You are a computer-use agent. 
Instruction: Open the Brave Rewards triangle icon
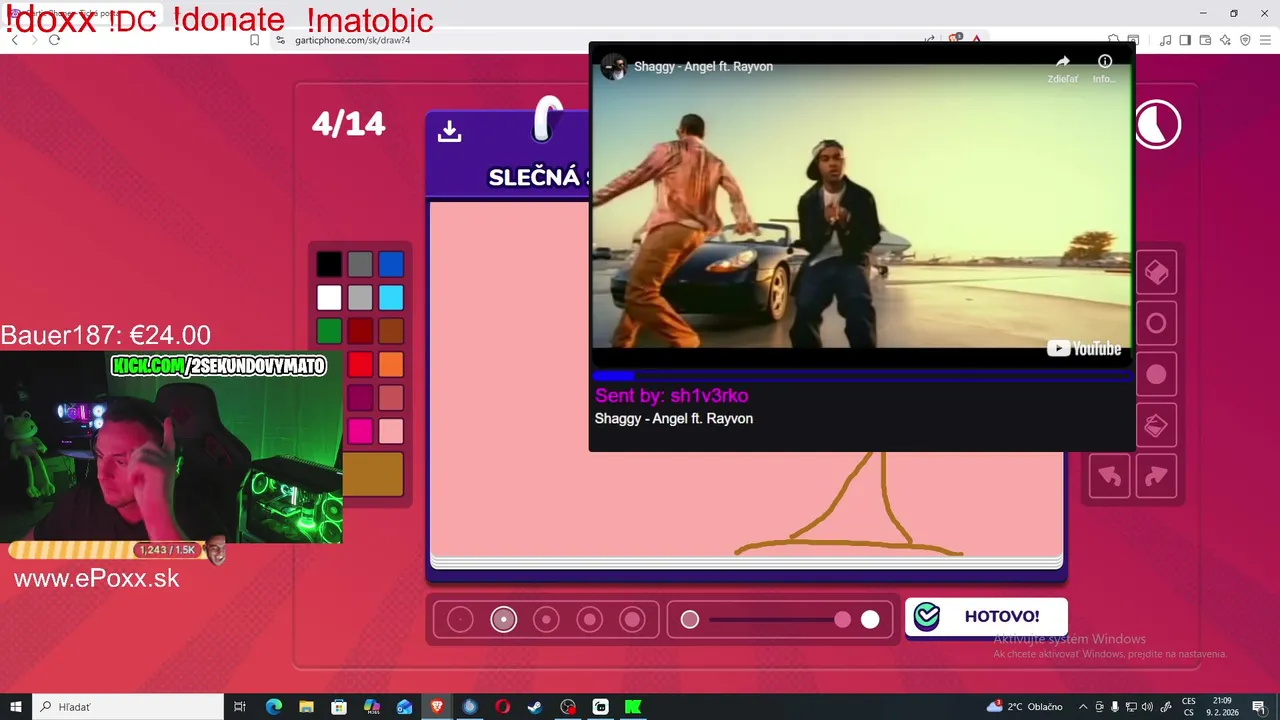976,40
